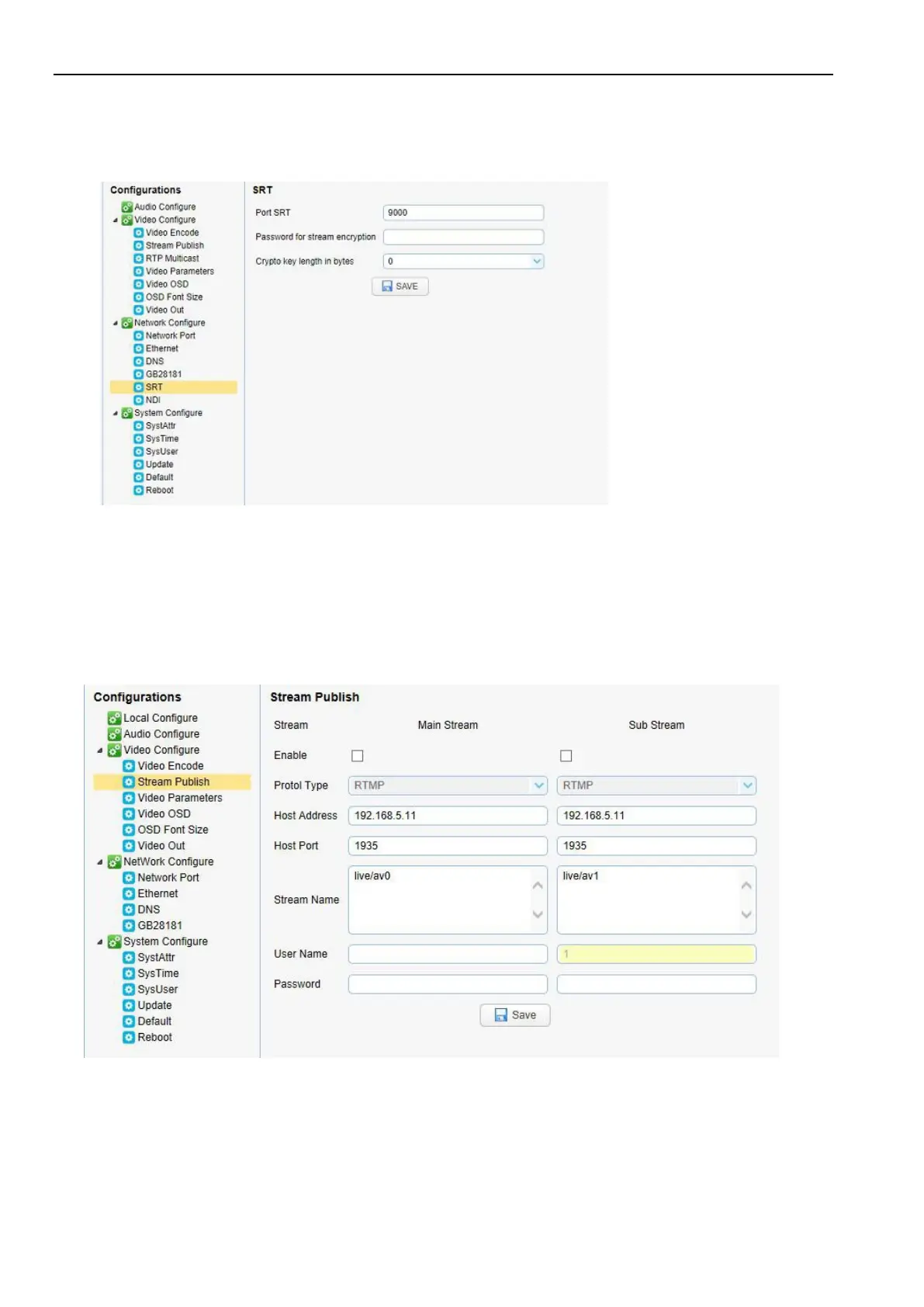Image resolution: width=924 pixels, height=1307 pixels.
Task: Click Video OSD icon in lower panel
Action: [x=129, y=813]
